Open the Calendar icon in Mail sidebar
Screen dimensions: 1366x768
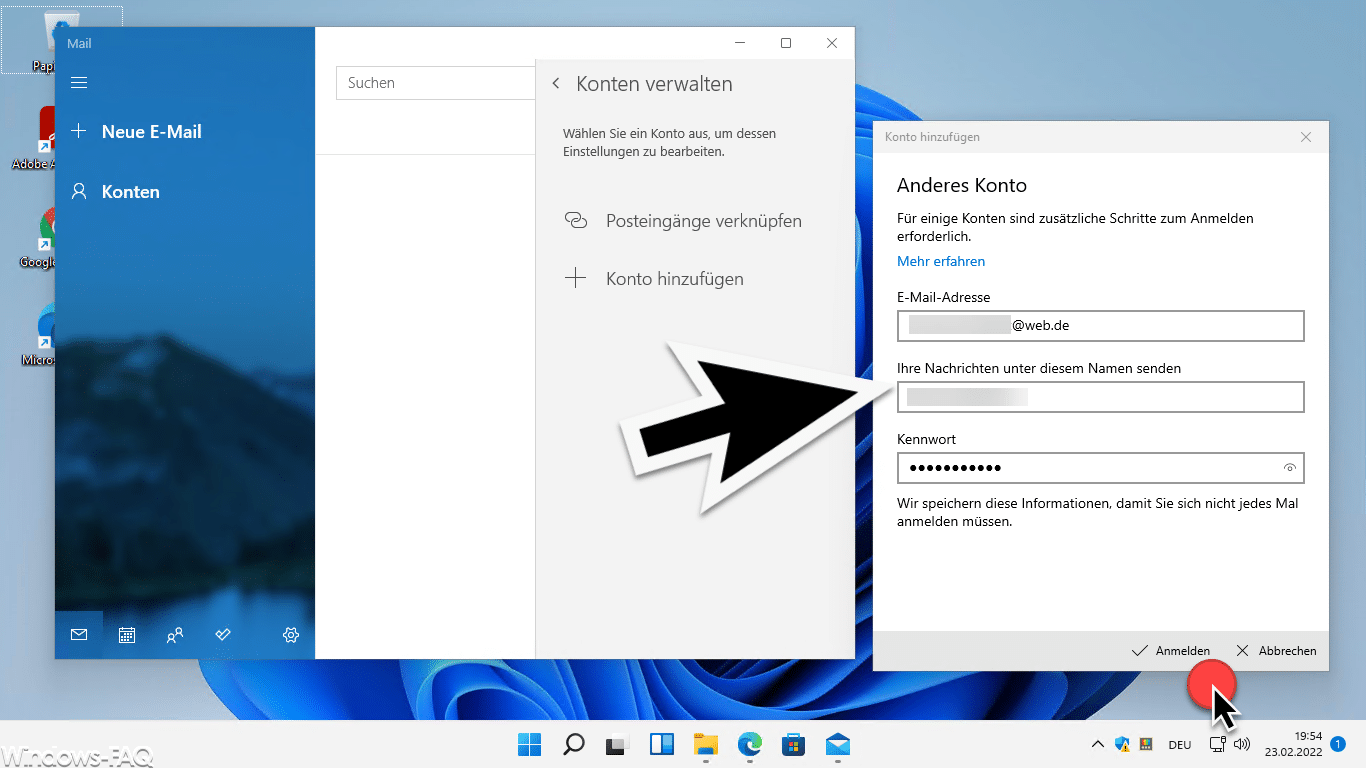pyautogui.click(x=127, y=634)
